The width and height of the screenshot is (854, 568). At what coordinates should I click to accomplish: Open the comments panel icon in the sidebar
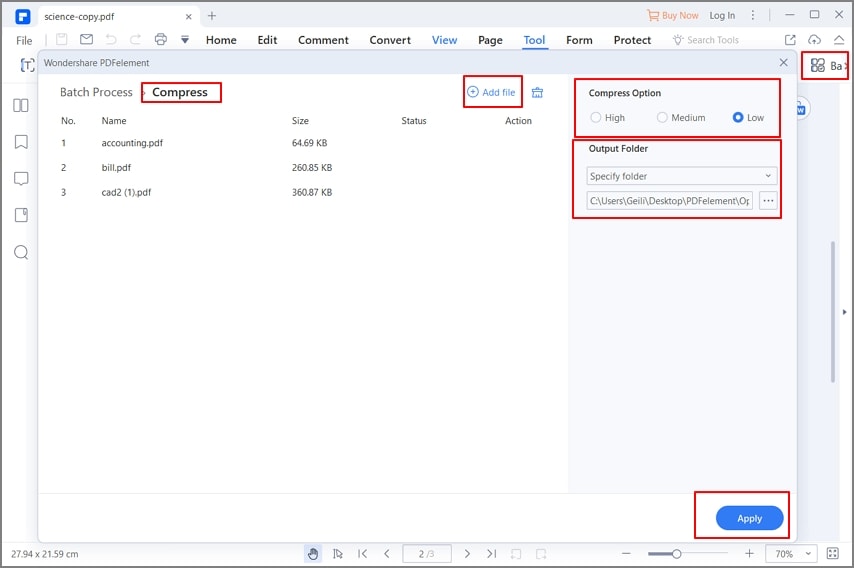click(x=21, y=179)
